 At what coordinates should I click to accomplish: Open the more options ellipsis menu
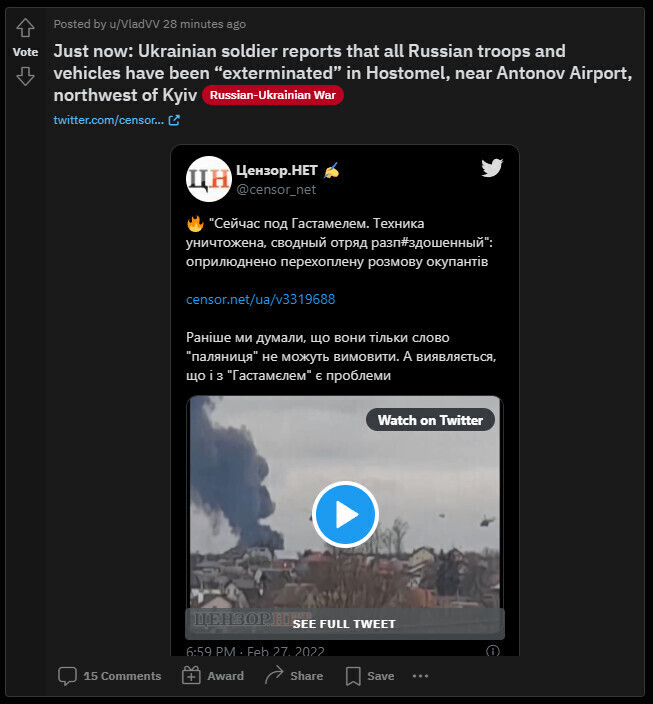420,676
